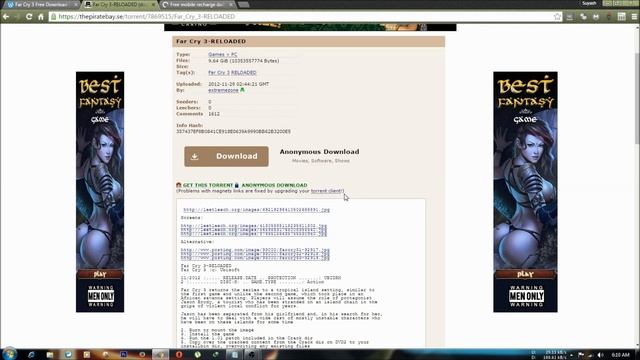The width and height of the screenshot is (640, 360).
Task: Switch to the Free mobile recharge tab
Action: tap(198, 4)
